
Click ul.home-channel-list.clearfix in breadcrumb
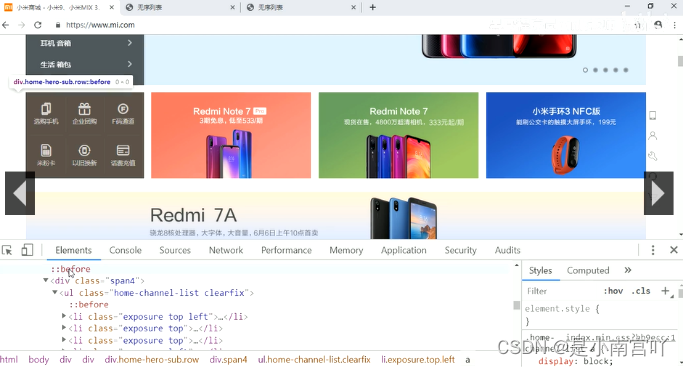click(x=314, y=360)
